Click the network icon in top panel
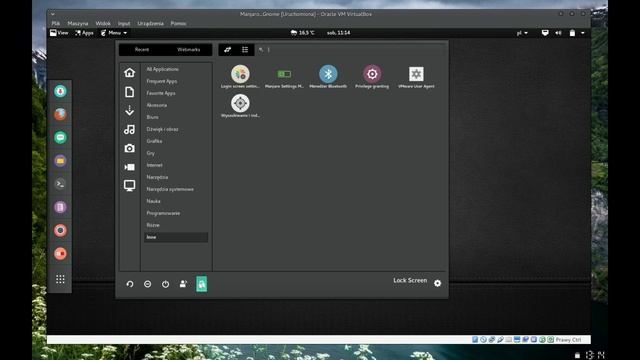Image resolution: width=640 pixels, height=360 pixels. [545, 33]
